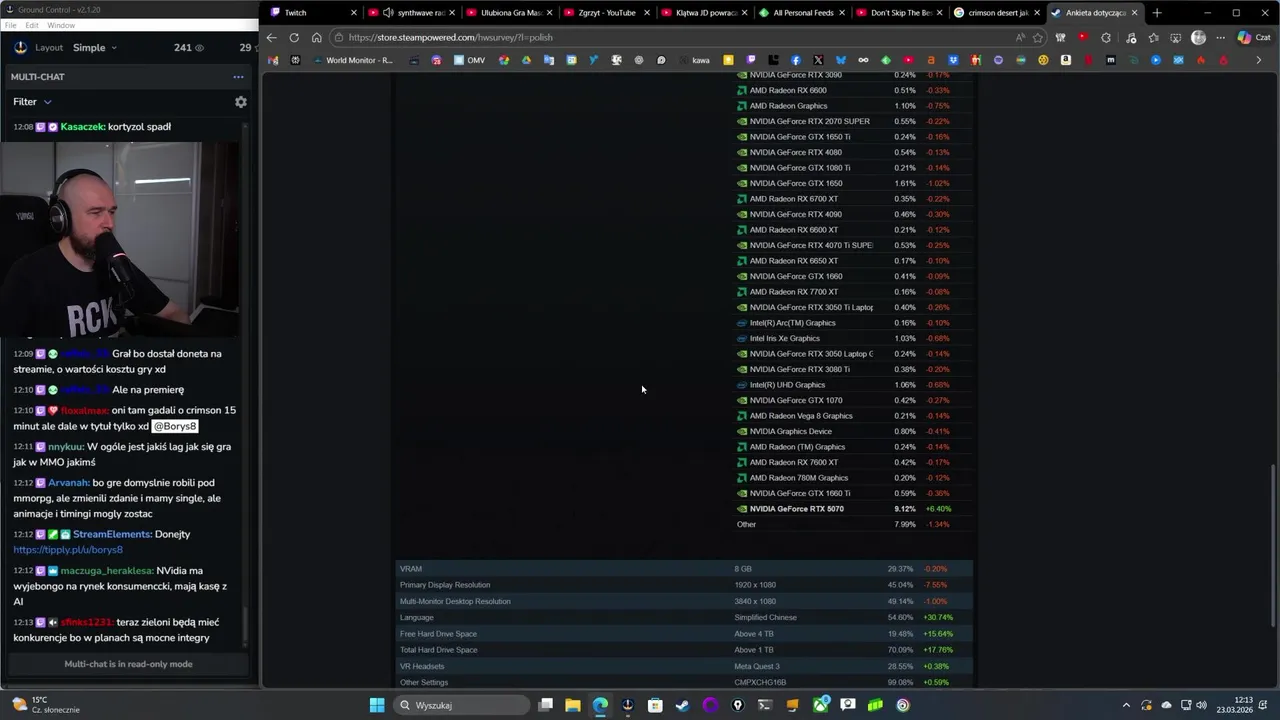Expand the Filter dropdown in multi-chat

pos(32,102)
